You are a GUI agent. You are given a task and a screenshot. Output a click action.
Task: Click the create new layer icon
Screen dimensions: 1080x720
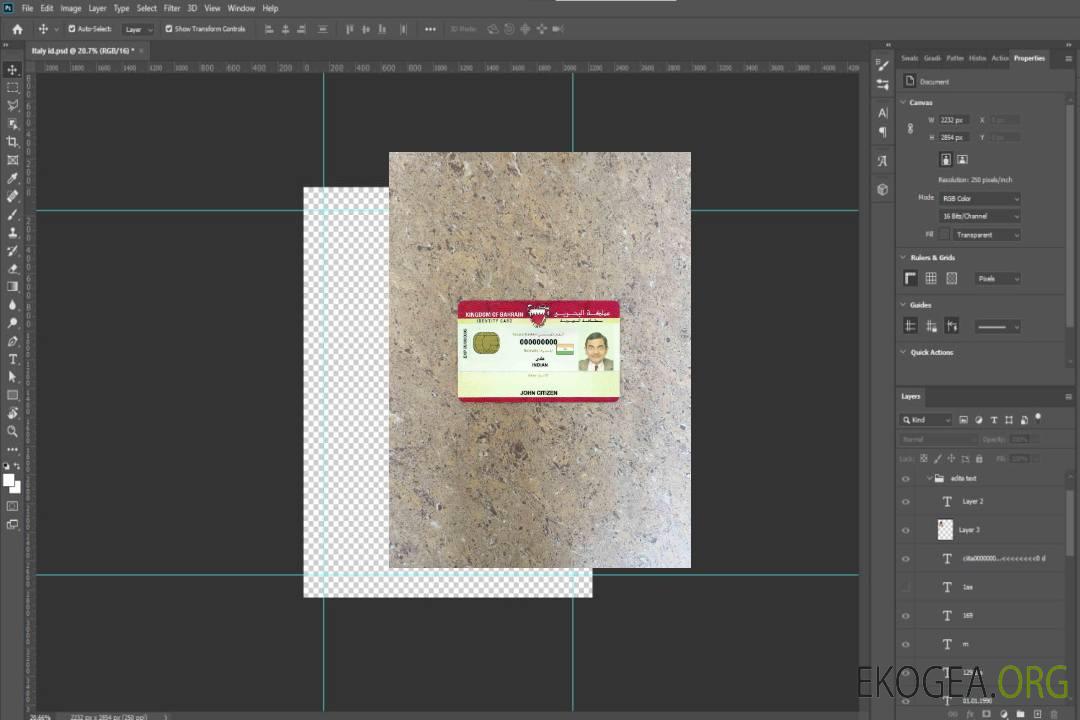(1038, 714)
